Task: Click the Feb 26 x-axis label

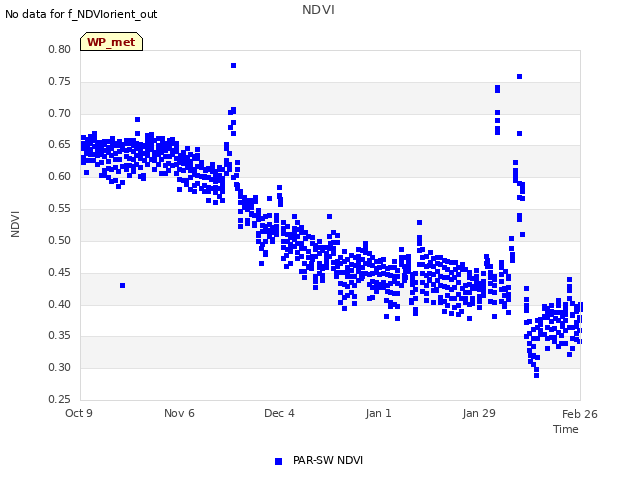Action: click(x=580, y=414)
